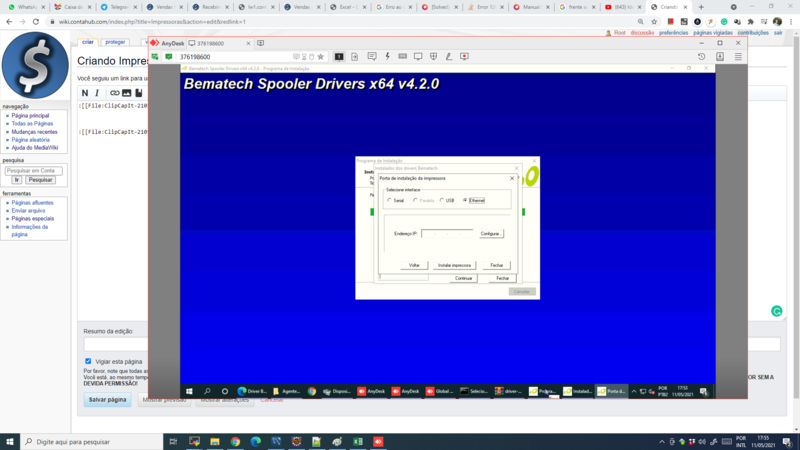This screenshot has width=800, height=450.
Task: Click the AnyDesk download/install icon
Action: (x=720, y=57)
